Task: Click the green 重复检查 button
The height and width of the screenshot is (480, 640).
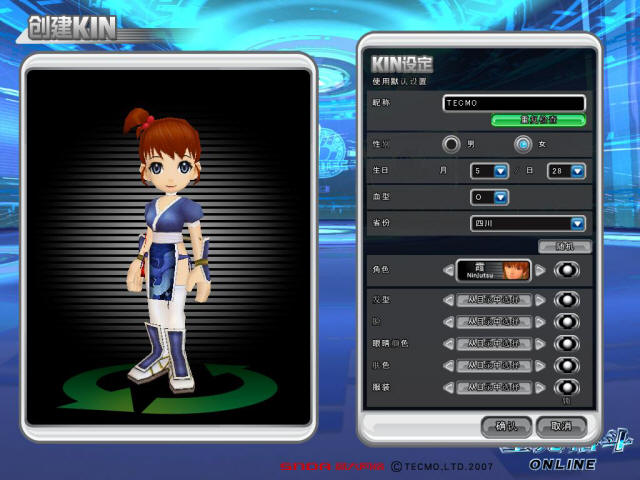Action: tap(539, 120)
